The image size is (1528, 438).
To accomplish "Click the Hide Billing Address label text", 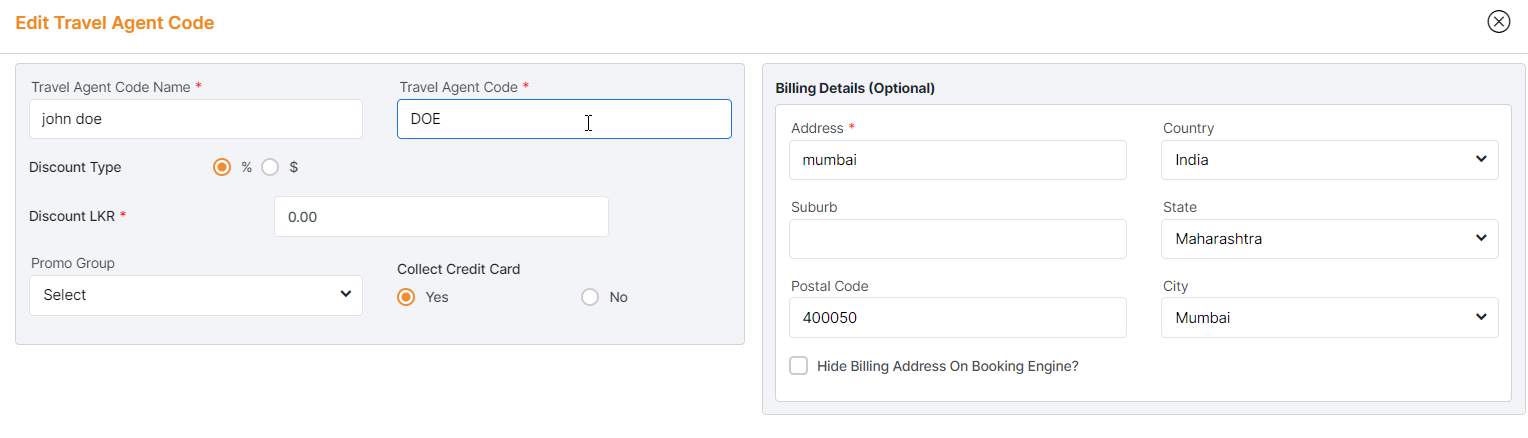I will click(947, 366).
